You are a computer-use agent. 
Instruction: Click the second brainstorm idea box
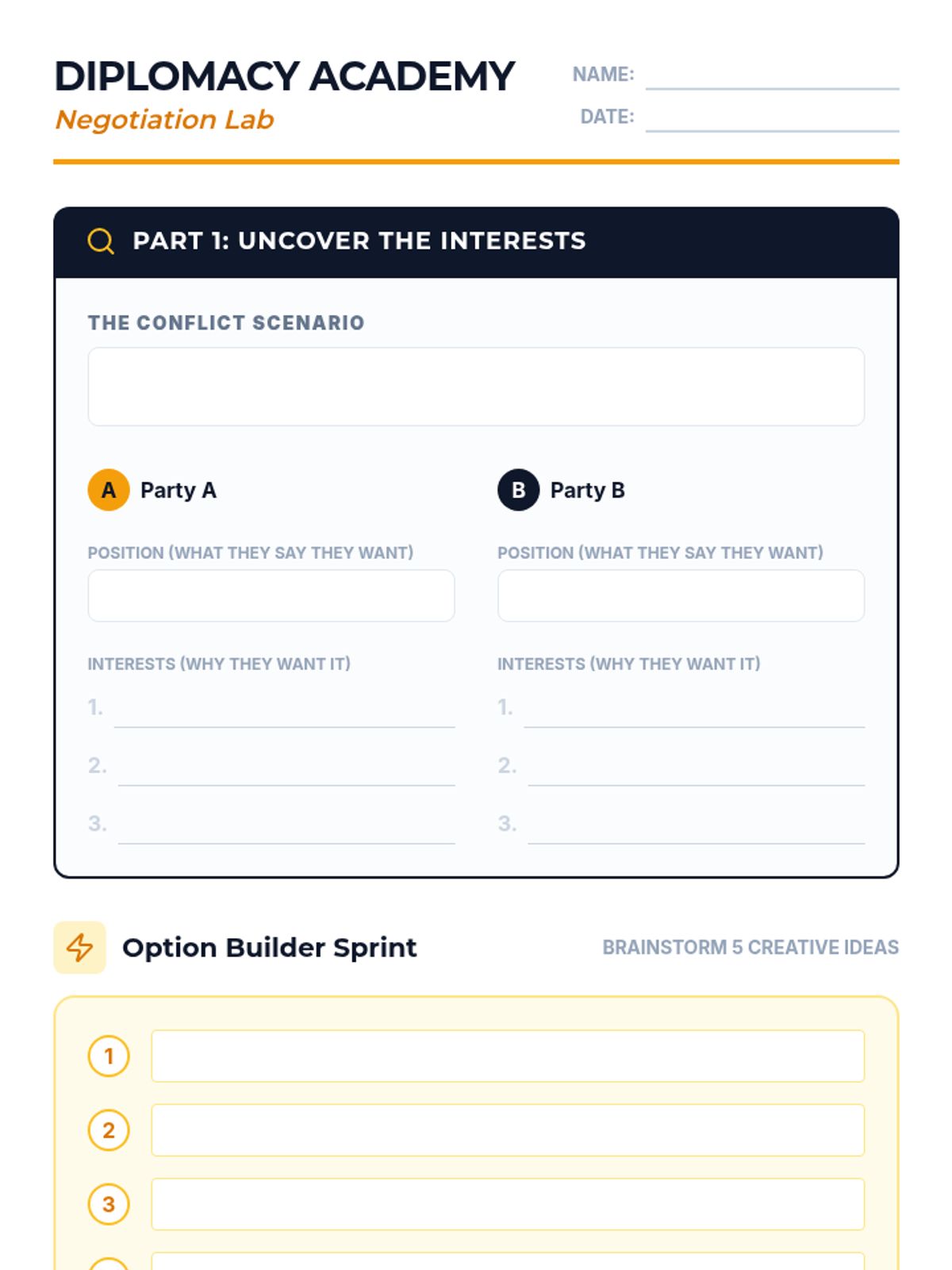point(508,1130)
